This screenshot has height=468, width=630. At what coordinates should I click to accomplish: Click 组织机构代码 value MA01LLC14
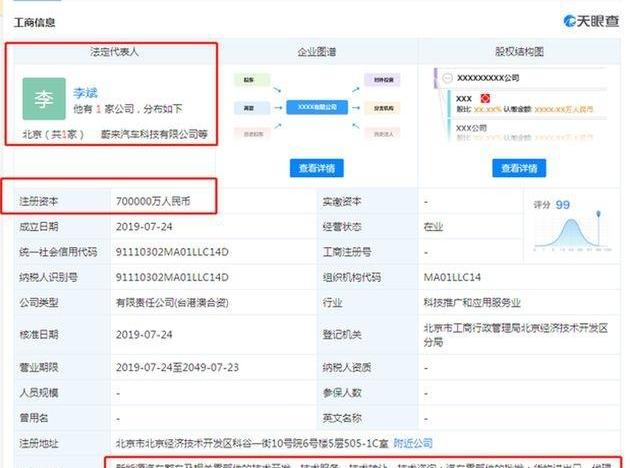coord(452,278)
